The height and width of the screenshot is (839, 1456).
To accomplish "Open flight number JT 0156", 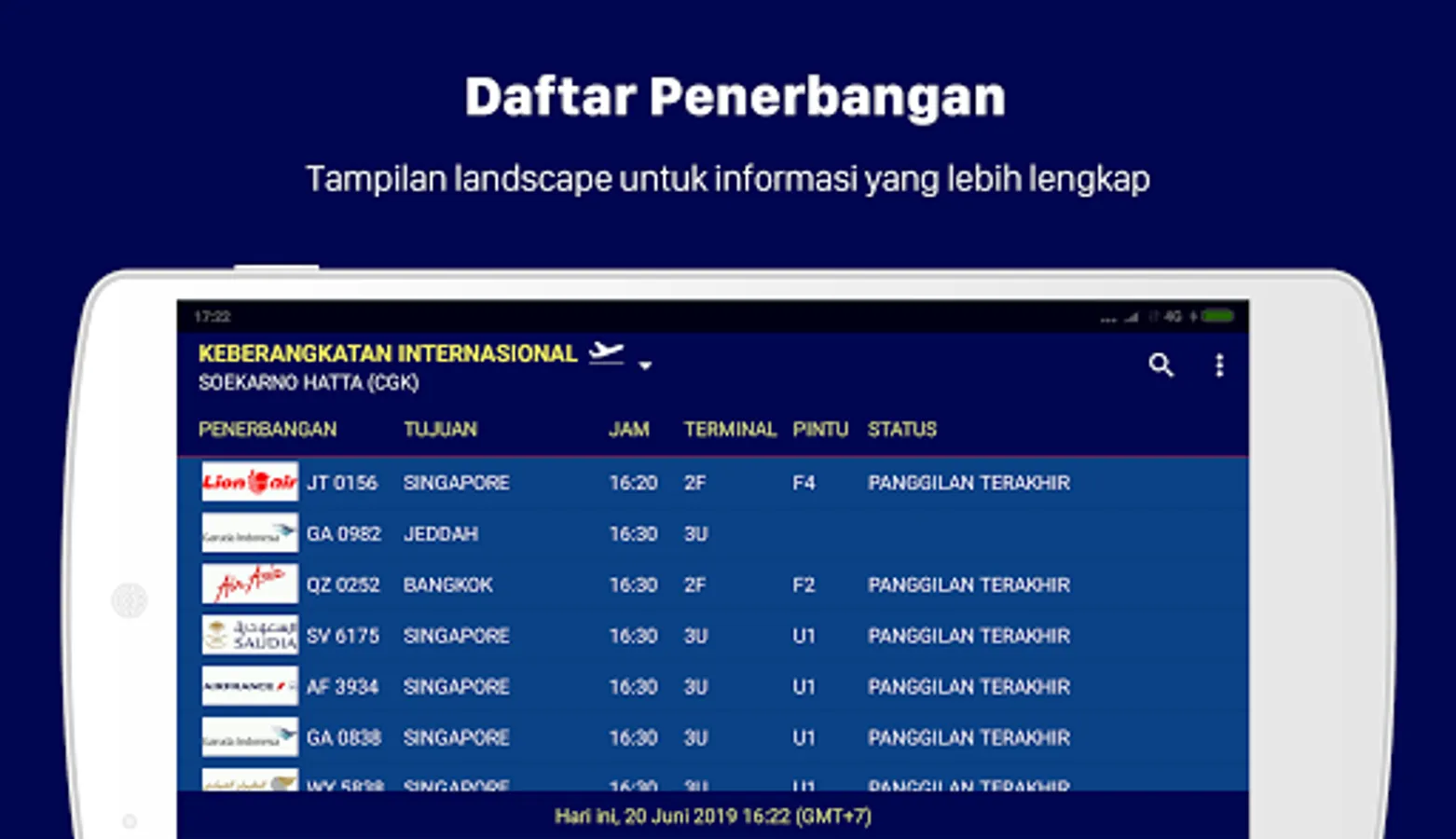I will pos(342,483).
